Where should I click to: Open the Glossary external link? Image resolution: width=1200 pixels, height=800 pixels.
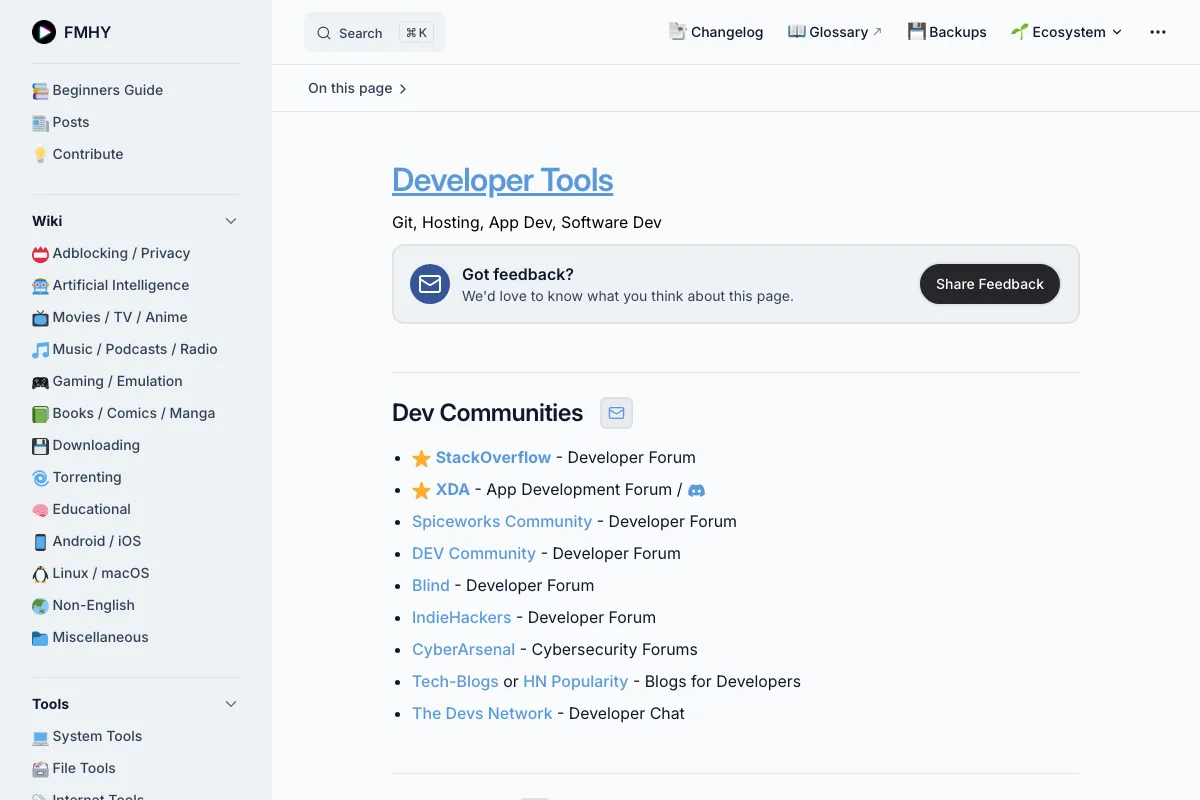pos(835,32)
